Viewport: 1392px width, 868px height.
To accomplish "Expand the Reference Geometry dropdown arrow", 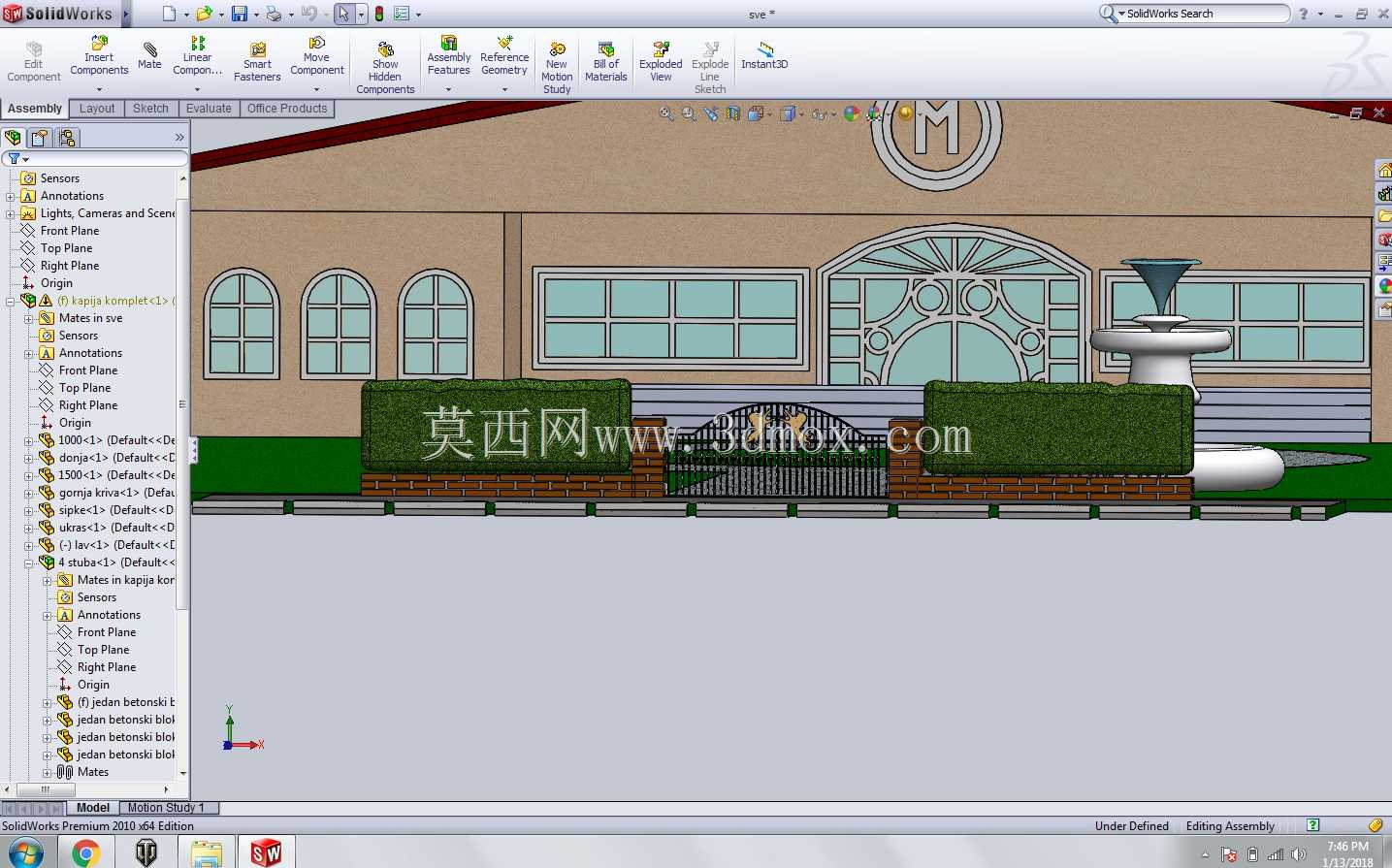I will (x=504, y=89).
